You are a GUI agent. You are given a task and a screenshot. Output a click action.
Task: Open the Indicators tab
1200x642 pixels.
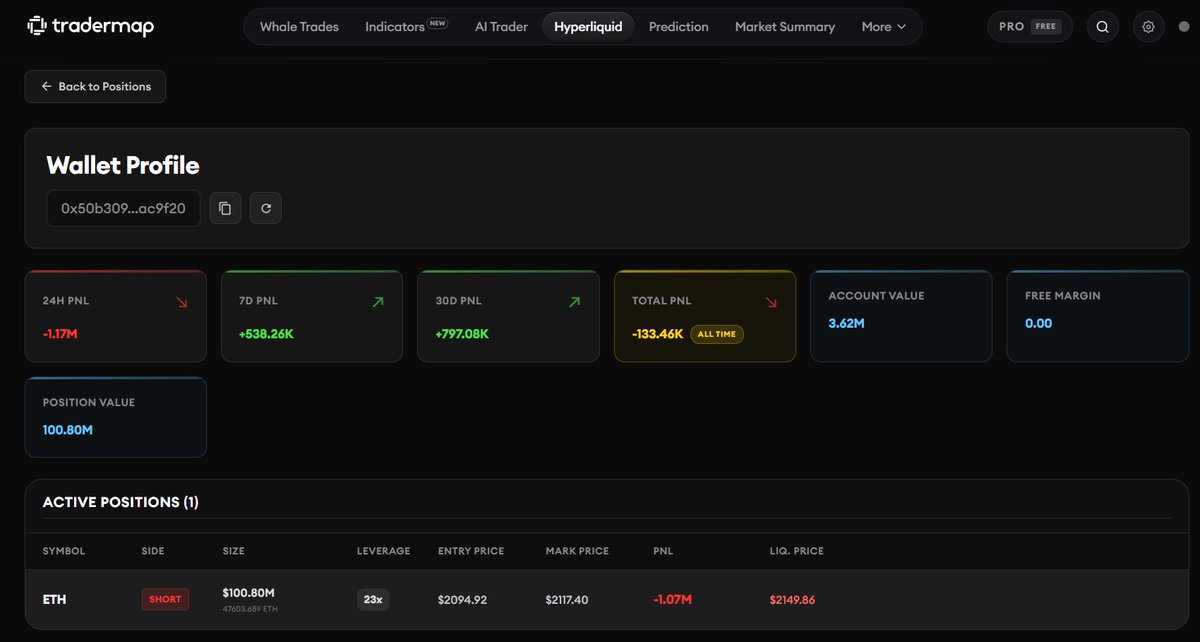[395, 27]
